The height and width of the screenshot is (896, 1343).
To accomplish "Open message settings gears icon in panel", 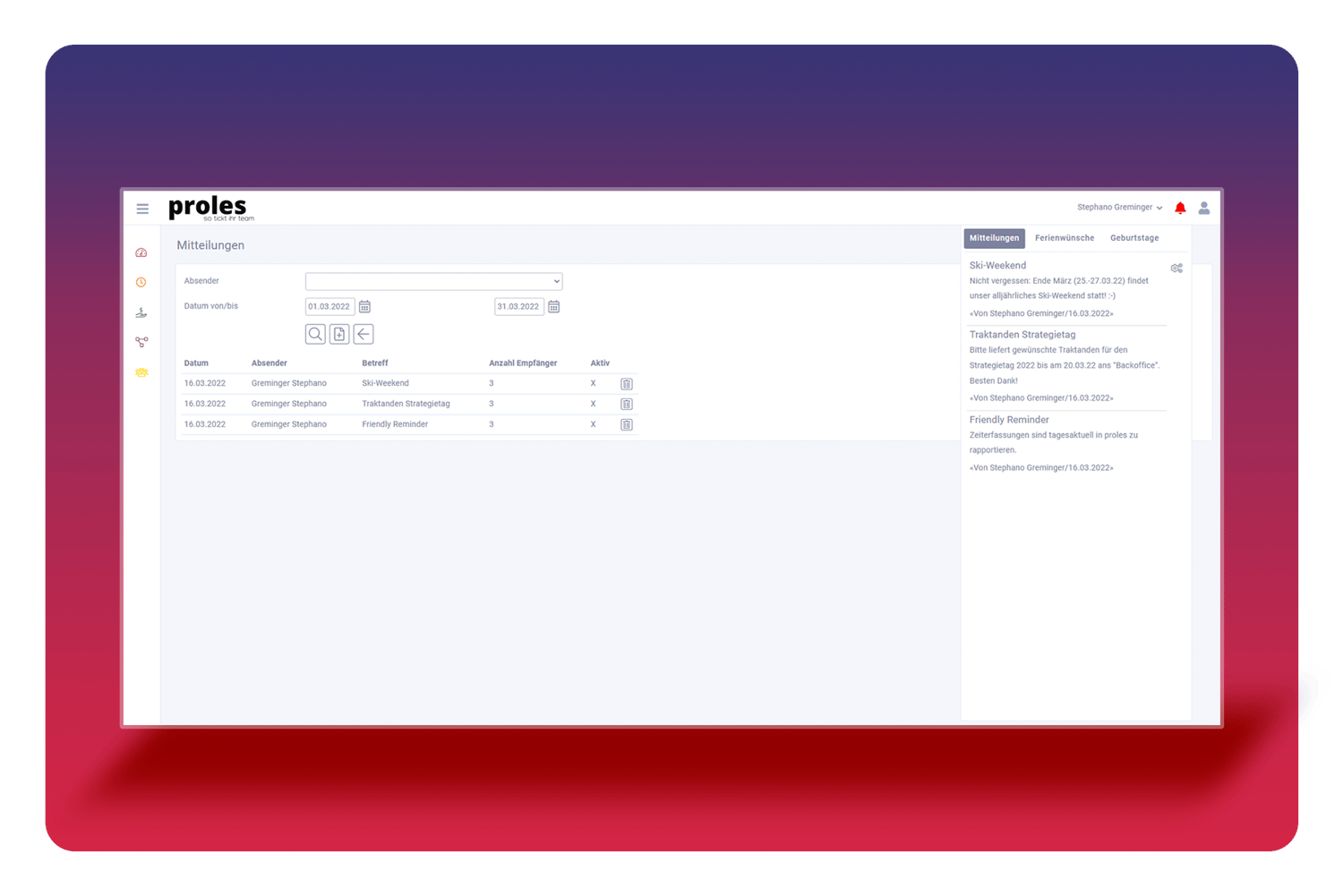I will point(1176,269).
